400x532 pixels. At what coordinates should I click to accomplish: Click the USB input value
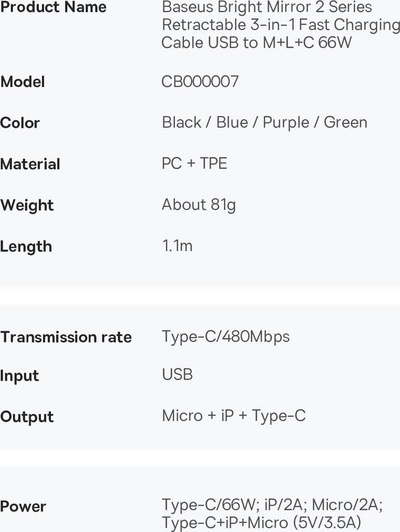tap(177, 375)
